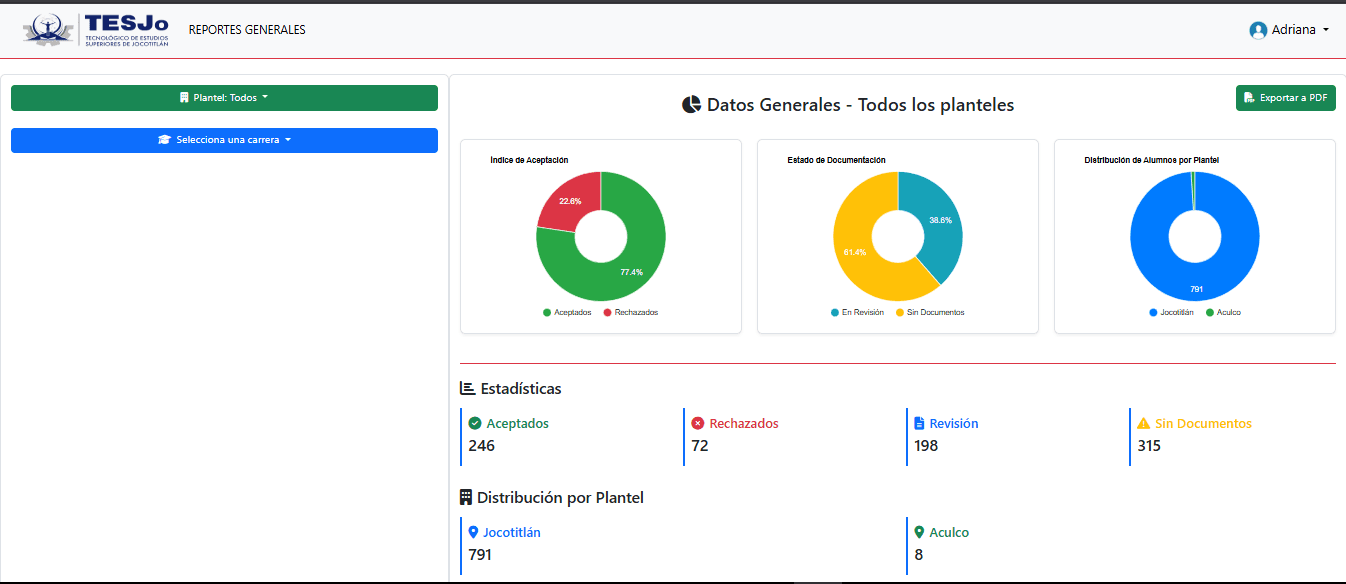The width and height of the screenshot is (1346, 584).
Task: Click the Estadísticas section heading
Action: tap(521, 388)
